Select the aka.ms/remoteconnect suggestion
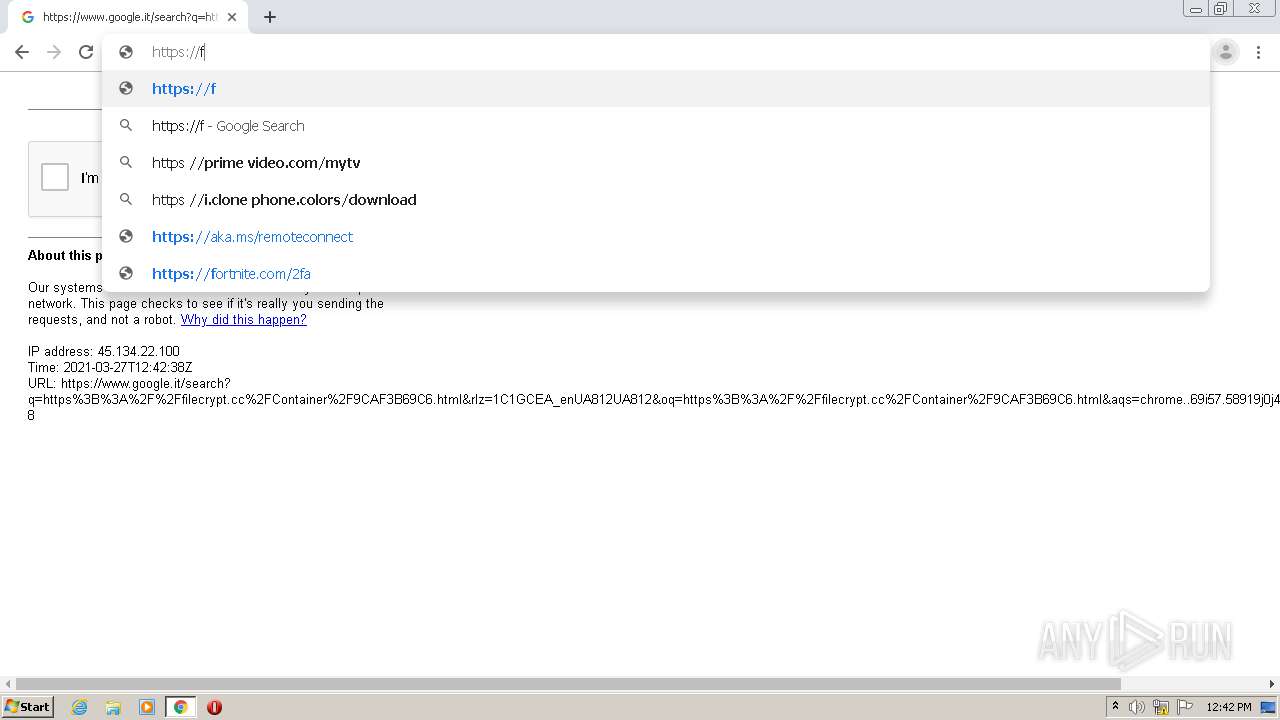The width and height of the screenshot is (1280, 720). (x=656, y=237)
